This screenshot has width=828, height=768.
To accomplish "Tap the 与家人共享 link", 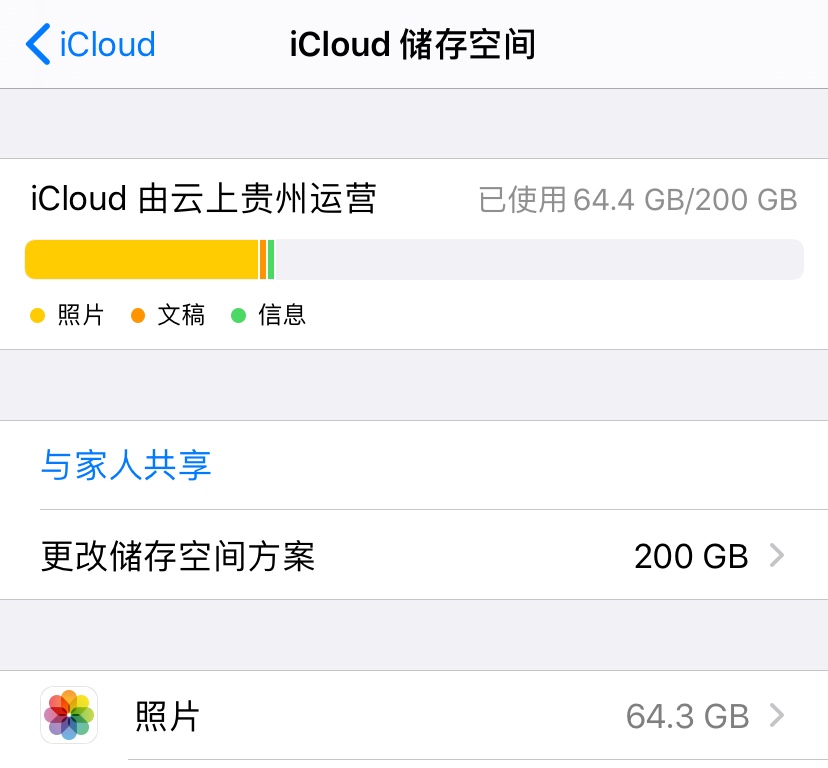I will point(126,465).
